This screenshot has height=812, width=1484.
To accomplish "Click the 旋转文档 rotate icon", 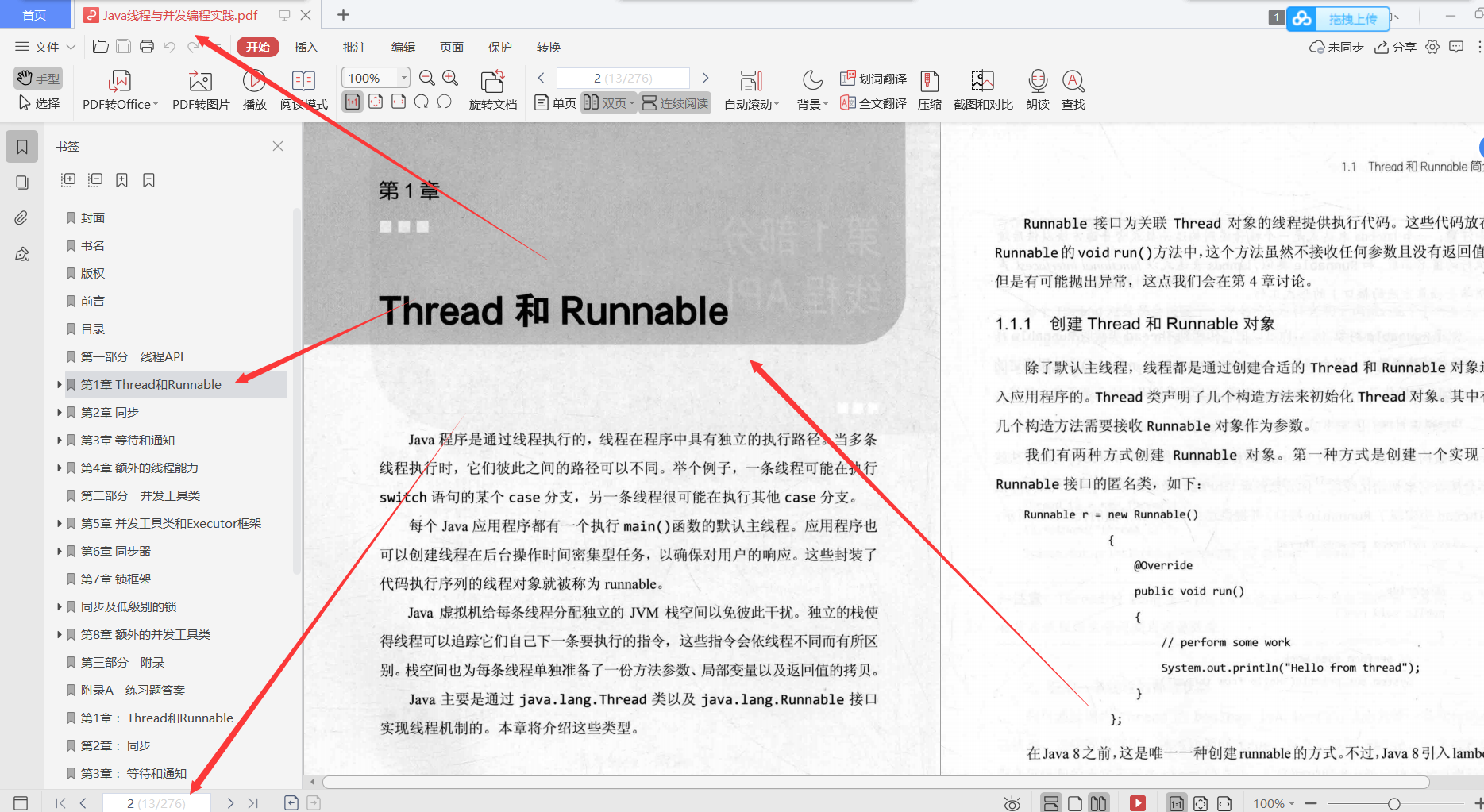I will [492, 81].
